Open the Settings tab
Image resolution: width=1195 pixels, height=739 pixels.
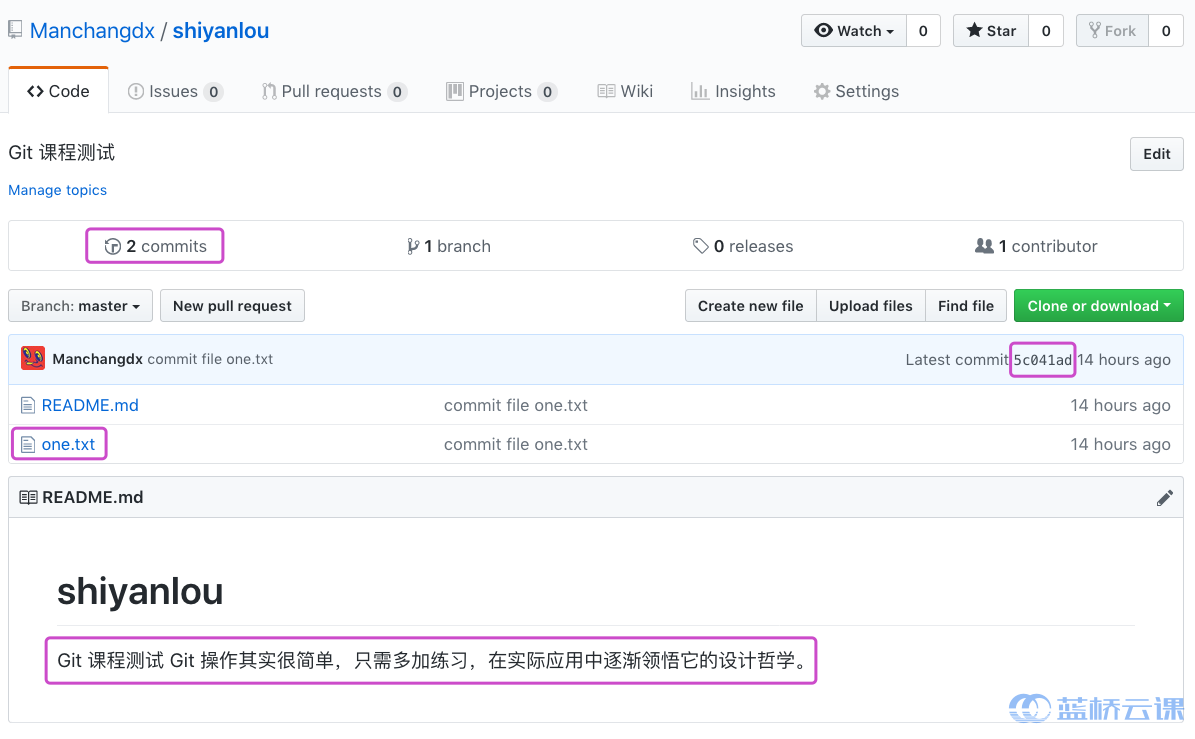point(856,91)
